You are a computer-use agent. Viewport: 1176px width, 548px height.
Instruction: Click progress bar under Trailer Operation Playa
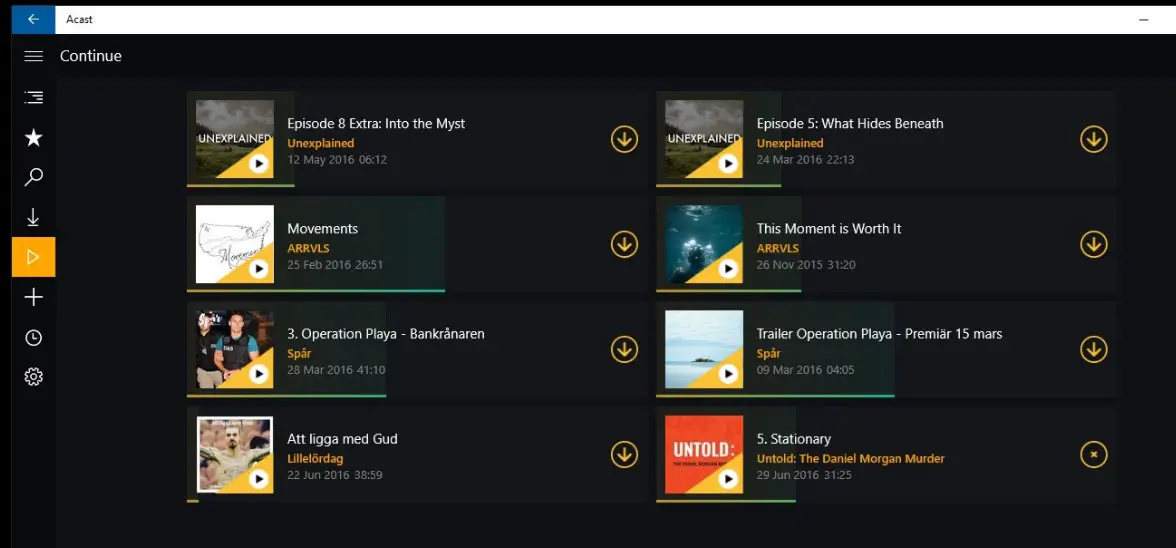click(x=776, y=395)
